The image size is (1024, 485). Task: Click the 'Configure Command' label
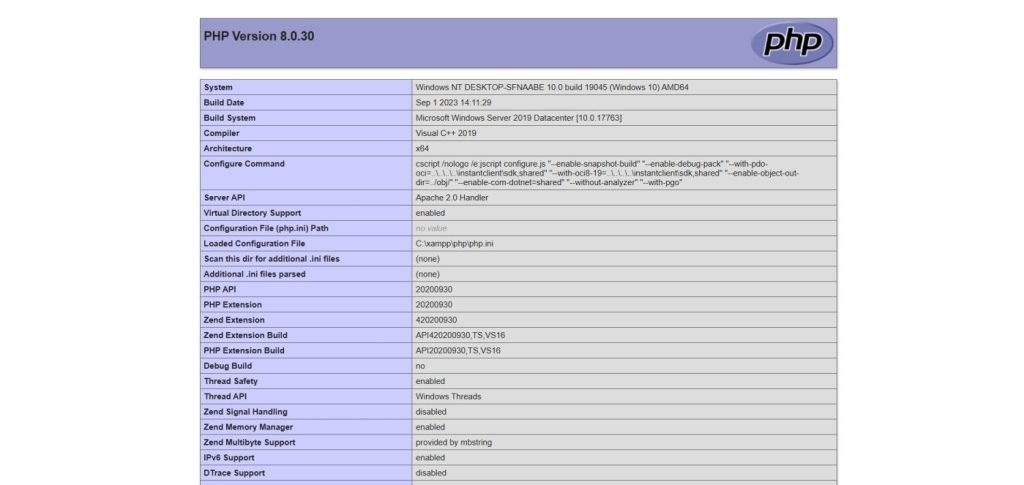[x=244, y=164]
